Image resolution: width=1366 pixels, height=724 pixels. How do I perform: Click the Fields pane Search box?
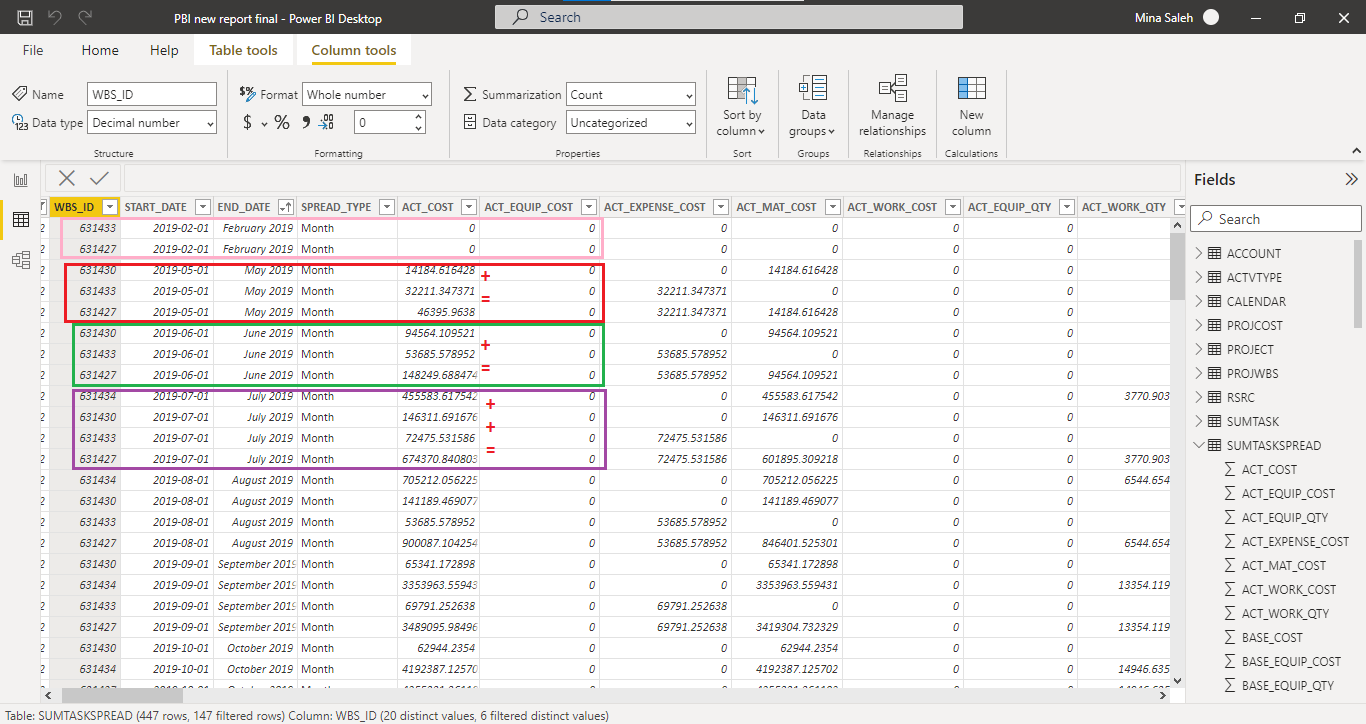(1276, 218)
